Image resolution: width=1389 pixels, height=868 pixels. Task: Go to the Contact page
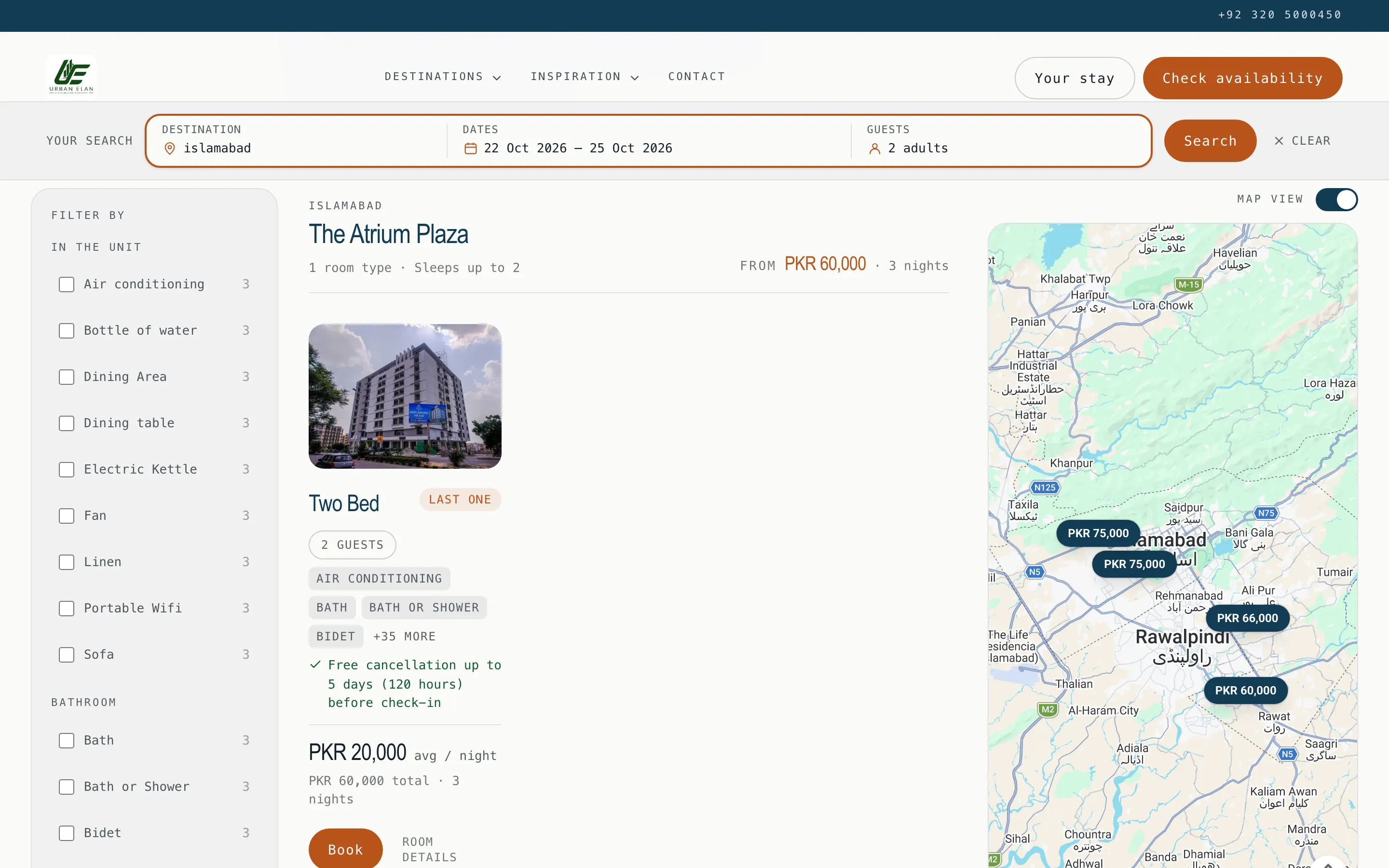point(697,76)
